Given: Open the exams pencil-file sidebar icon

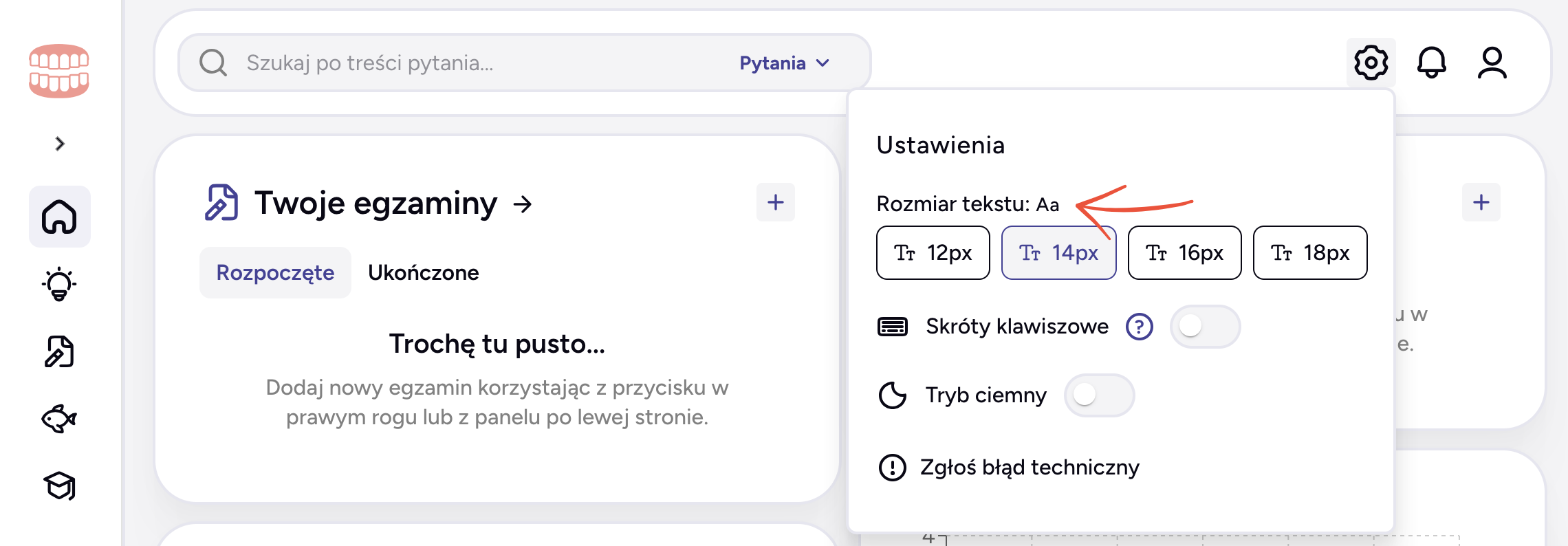Looking at the screenshot, I should click(59, 351).
